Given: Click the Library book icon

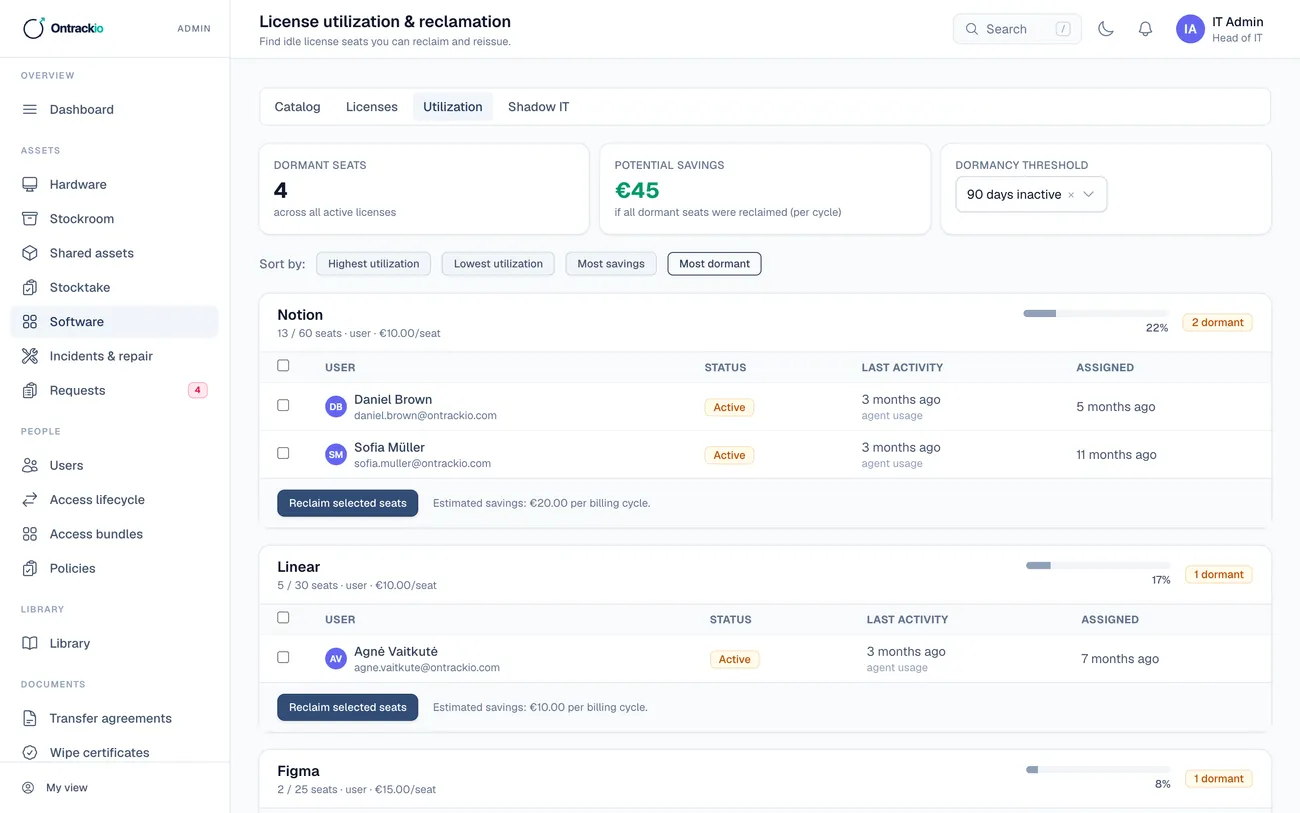Looking at the screenshot, I should click(x=30, y=644).
